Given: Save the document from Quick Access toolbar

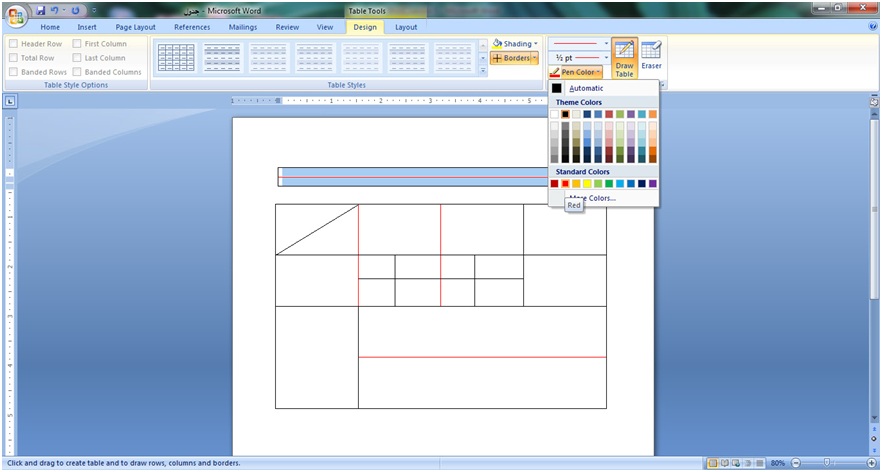Looking at the screenshot, I should coord(40,11).
